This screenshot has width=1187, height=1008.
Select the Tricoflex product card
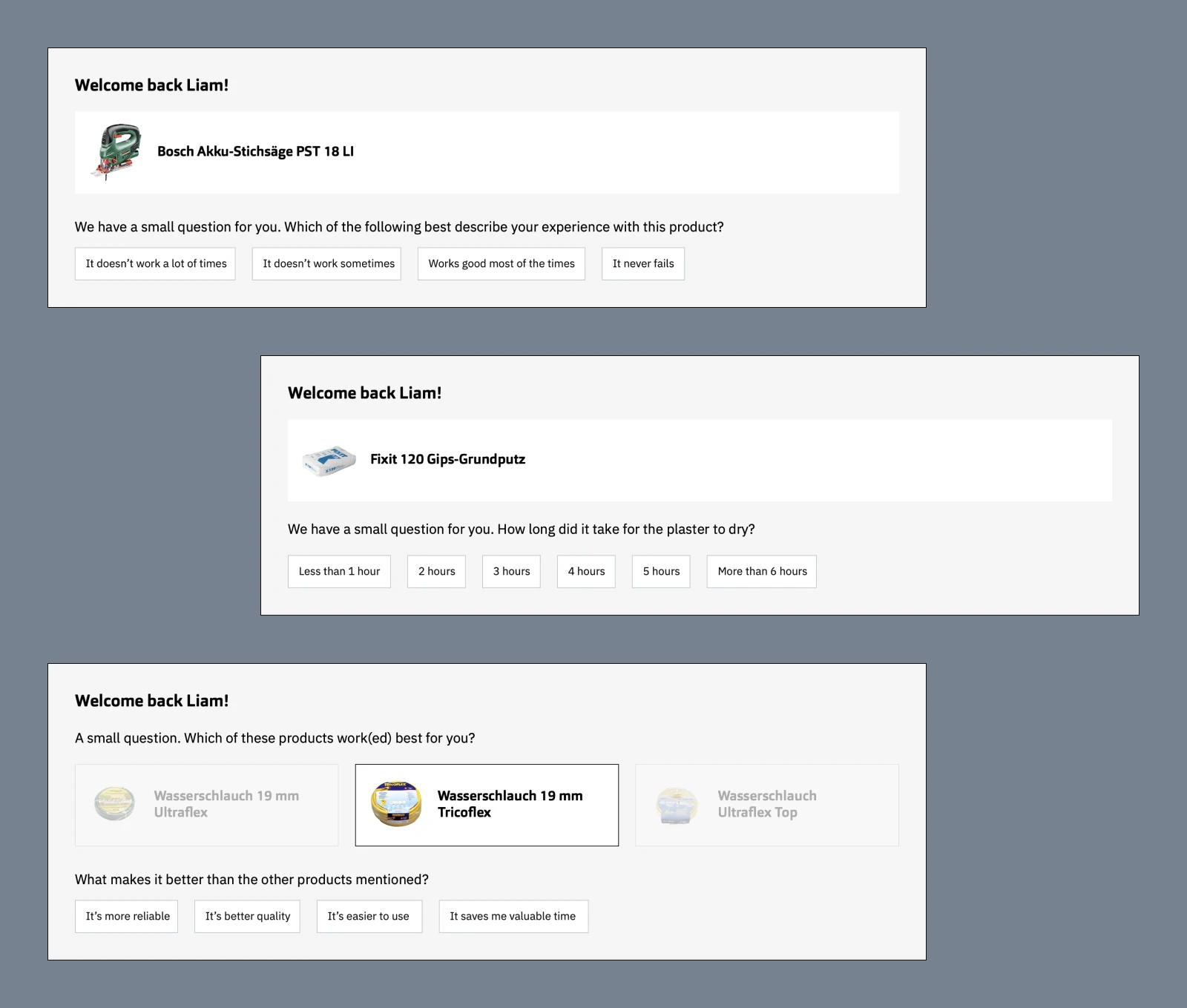click(487, 804)
